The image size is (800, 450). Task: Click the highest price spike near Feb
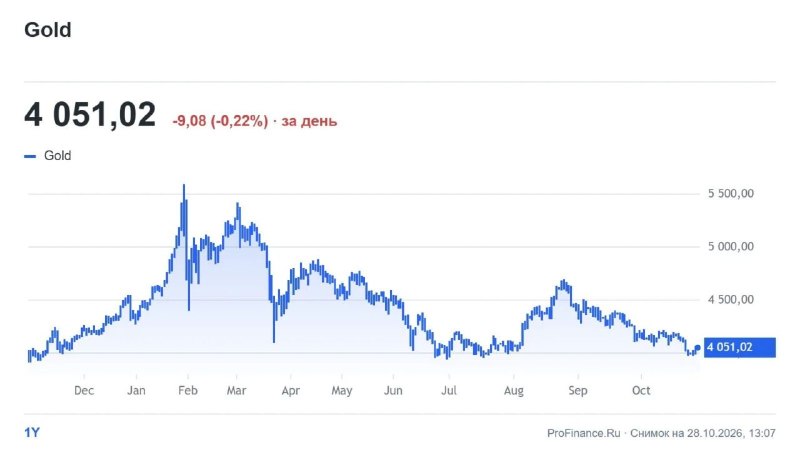184,187
